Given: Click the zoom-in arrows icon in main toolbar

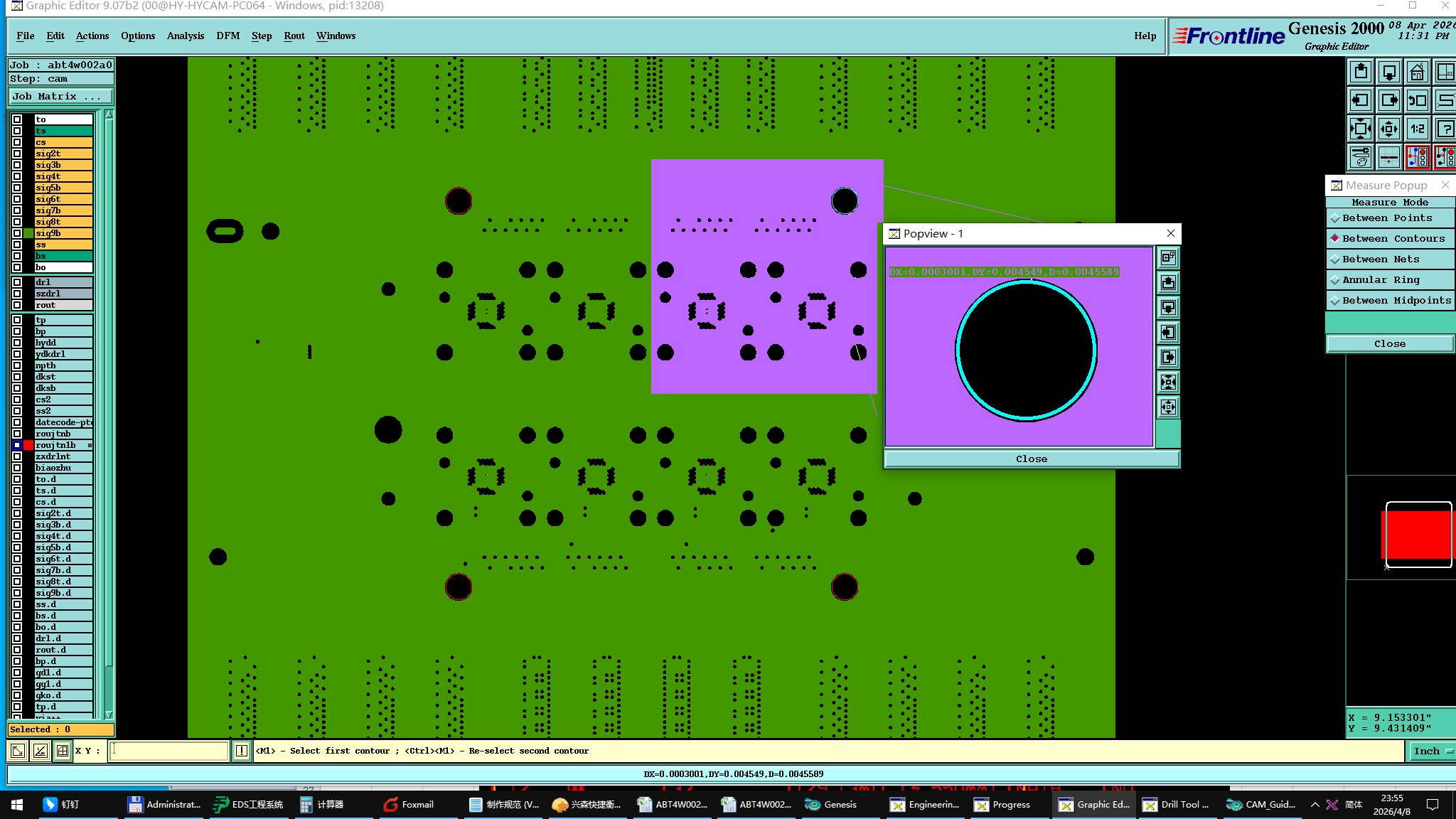Looking at the screenshot, I should click(x=1361, y=129).
